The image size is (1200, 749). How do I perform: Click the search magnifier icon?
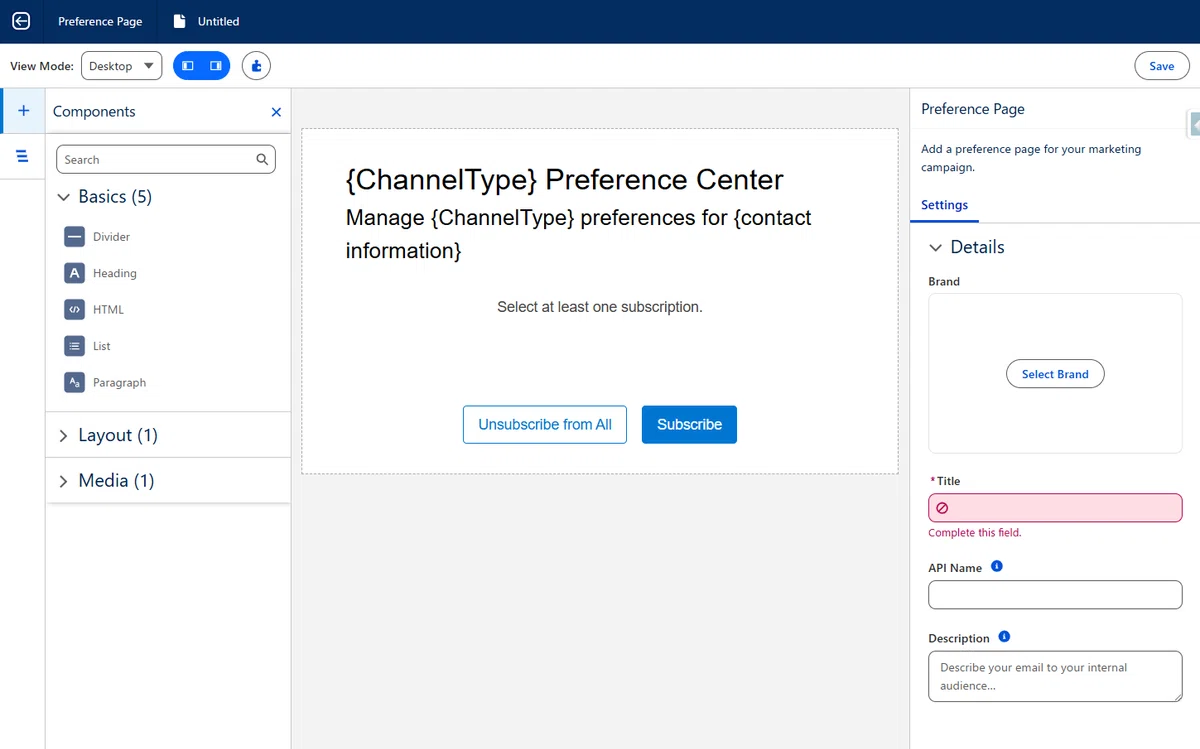coord(262,159)
